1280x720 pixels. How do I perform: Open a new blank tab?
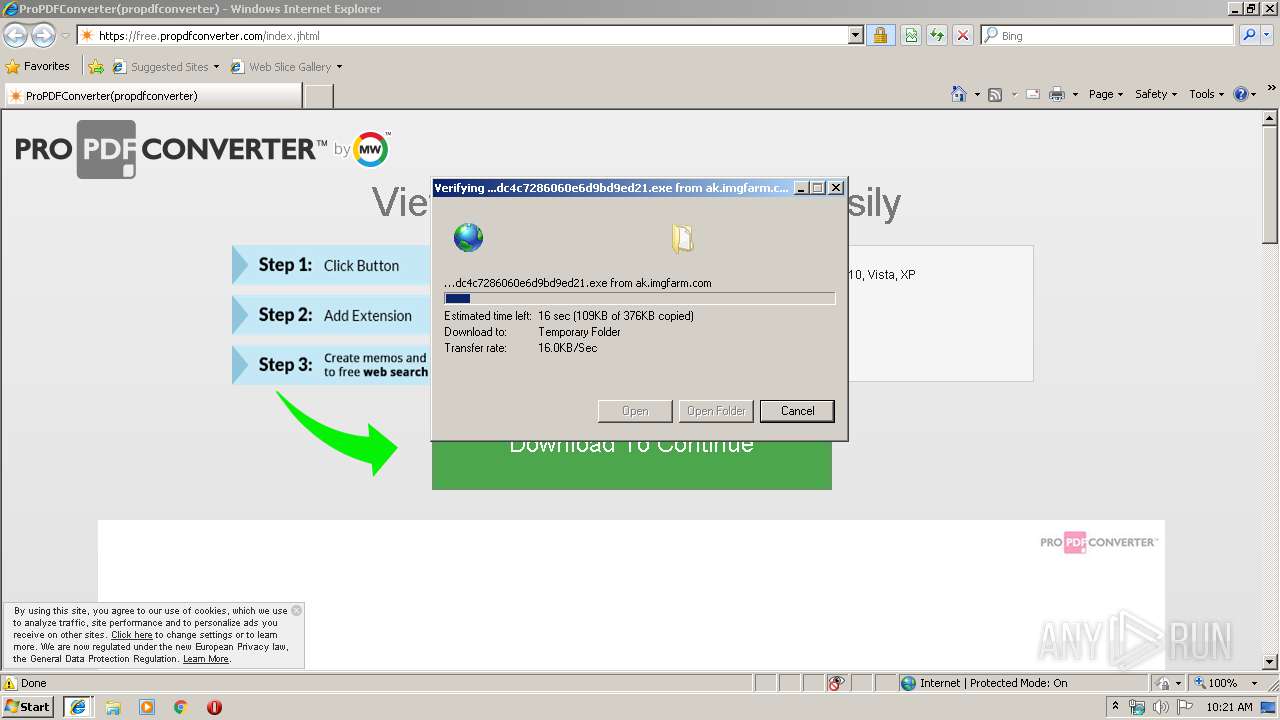(x=318, y=96)
